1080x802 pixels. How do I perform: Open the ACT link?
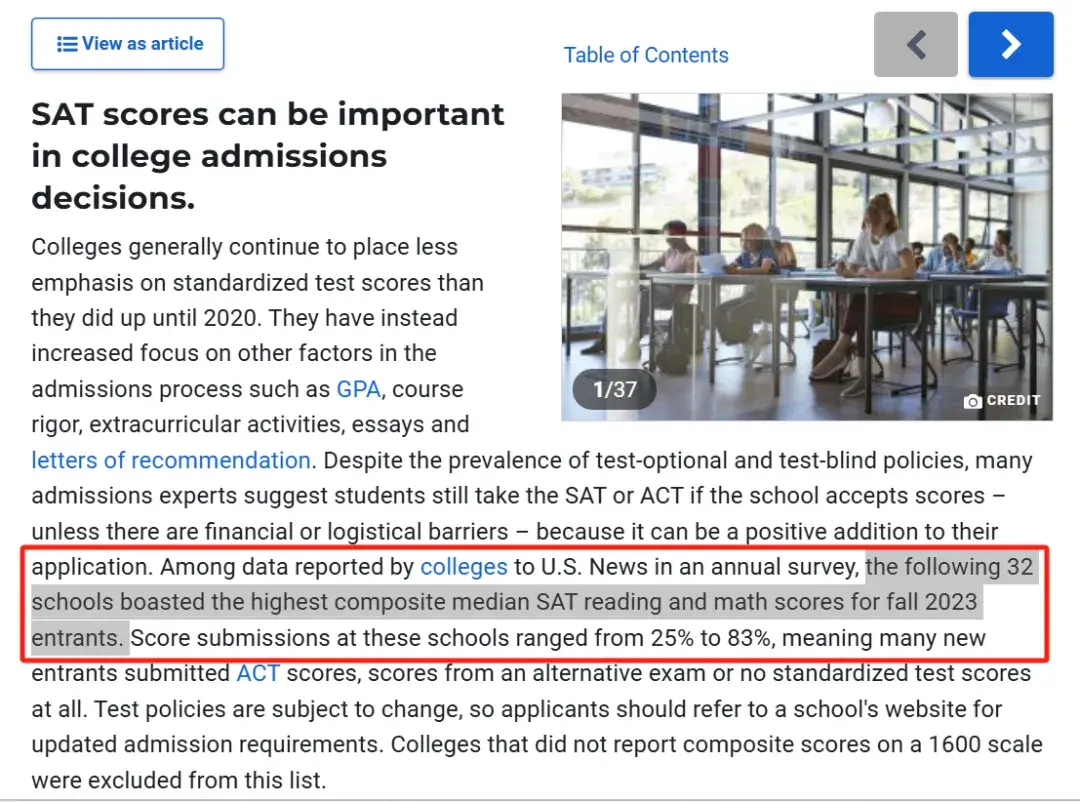(258, 672)
